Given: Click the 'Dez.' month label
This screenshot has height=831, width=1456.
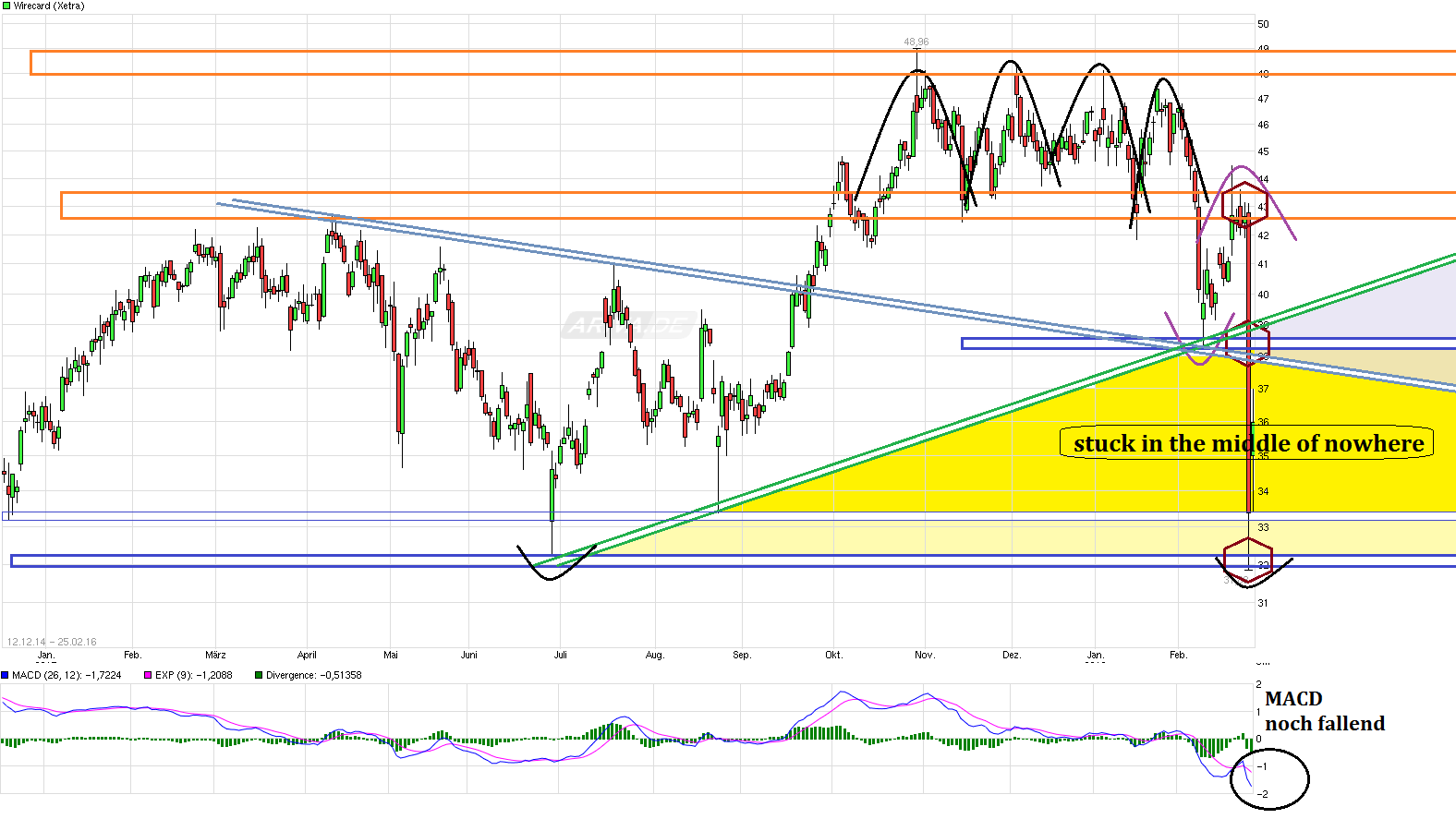Looking at the screenshot, I should pyautogui.click(x=1012, y=655).
